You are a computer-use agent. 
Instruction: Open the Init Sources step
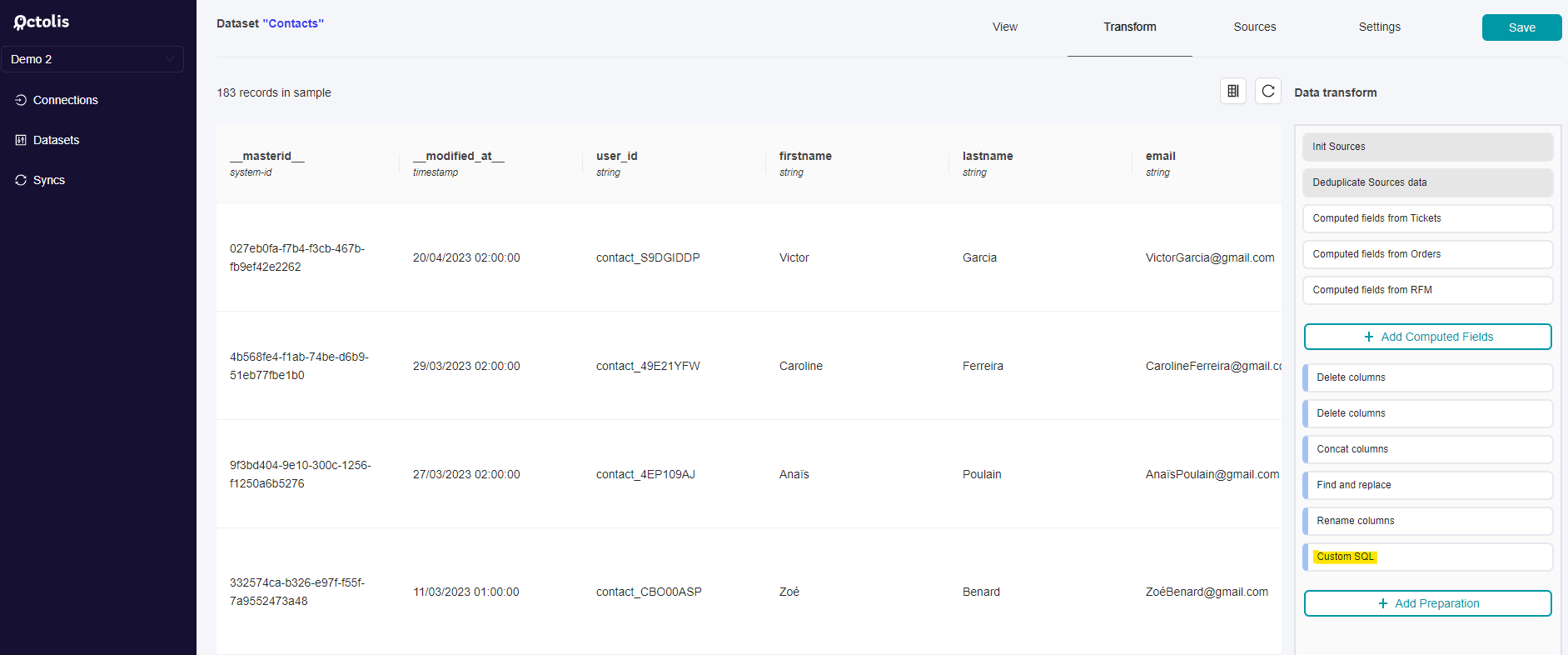click(x=1428, y=147)
